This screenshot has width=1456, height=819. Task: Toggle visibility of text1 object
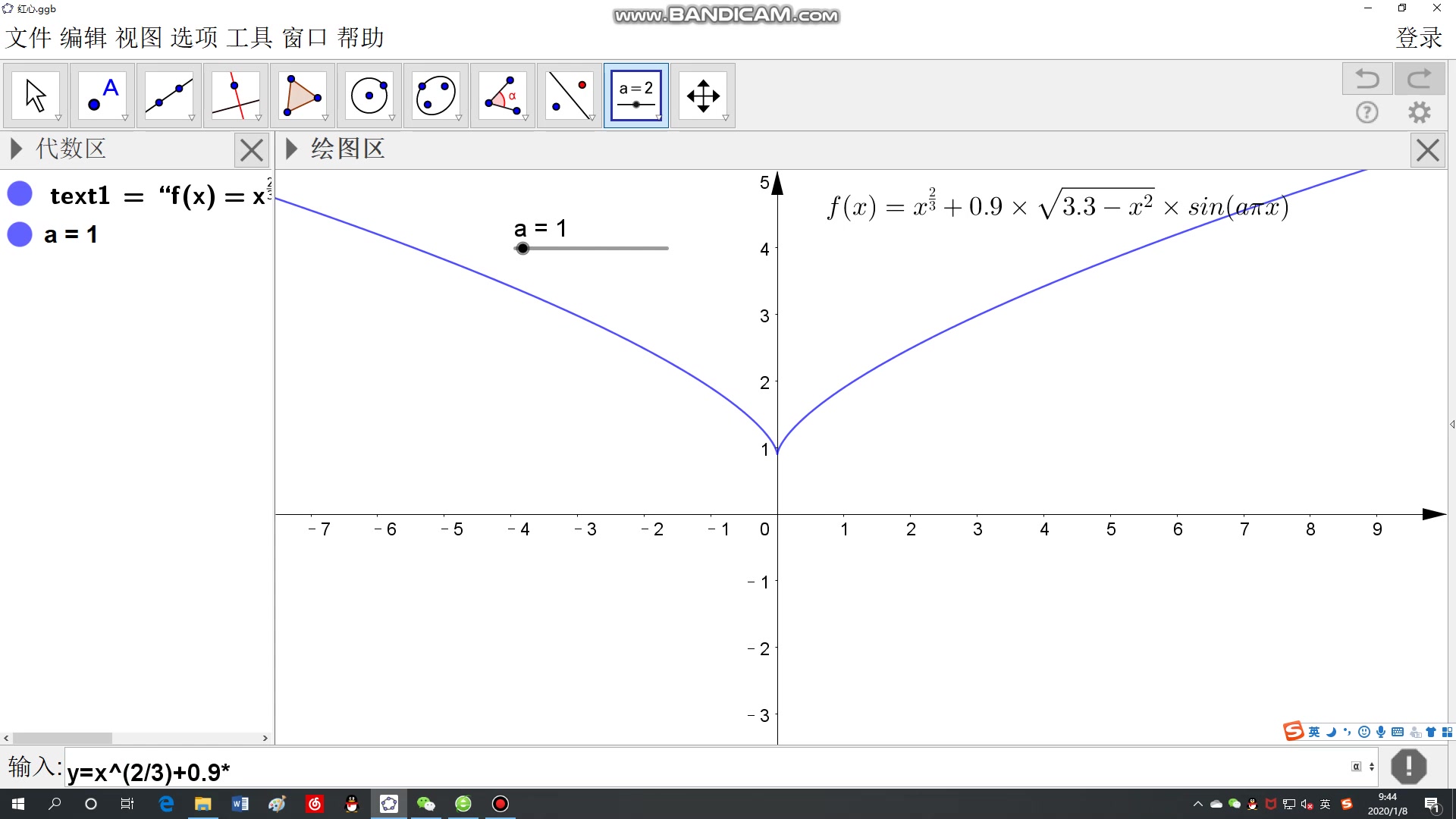(x=20, y=194)
